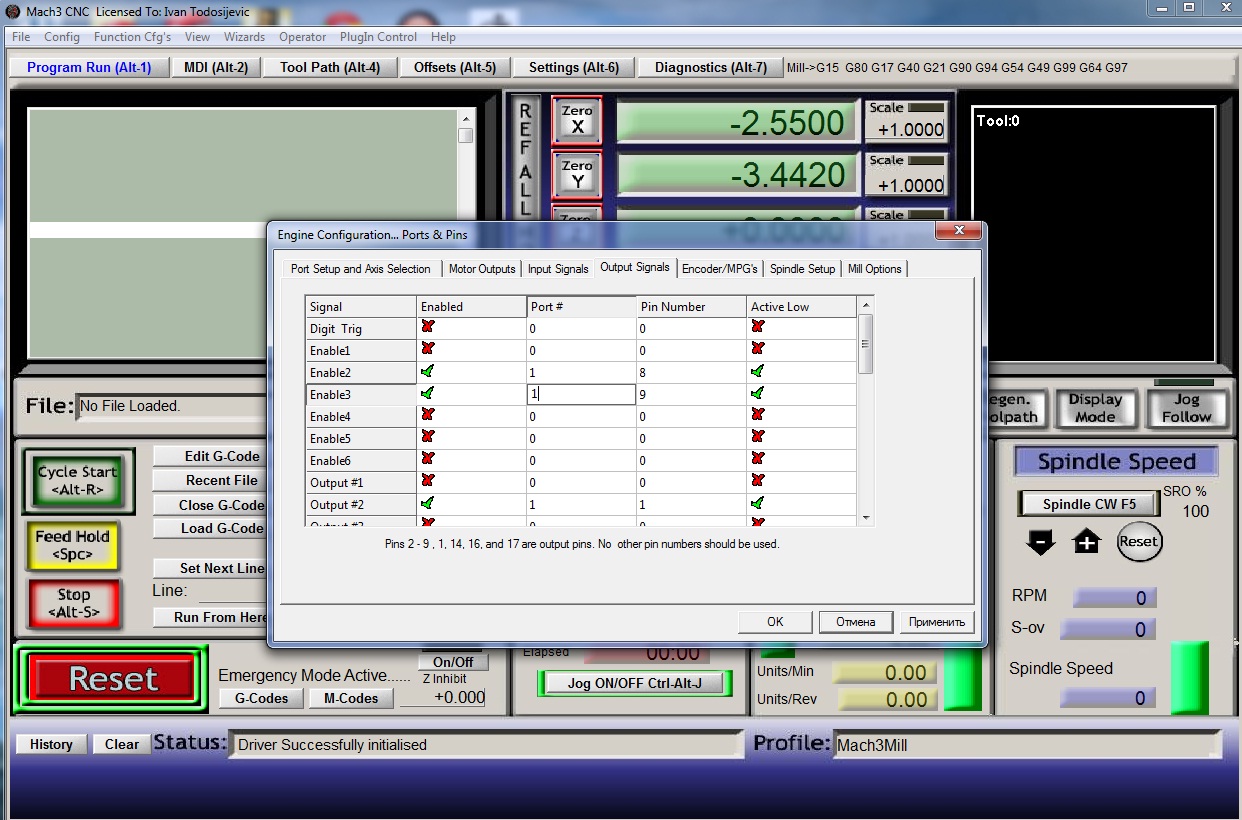Open the Function Cfg's menu
Screen dimensions: 1242x820
click(x=132, y=37)
